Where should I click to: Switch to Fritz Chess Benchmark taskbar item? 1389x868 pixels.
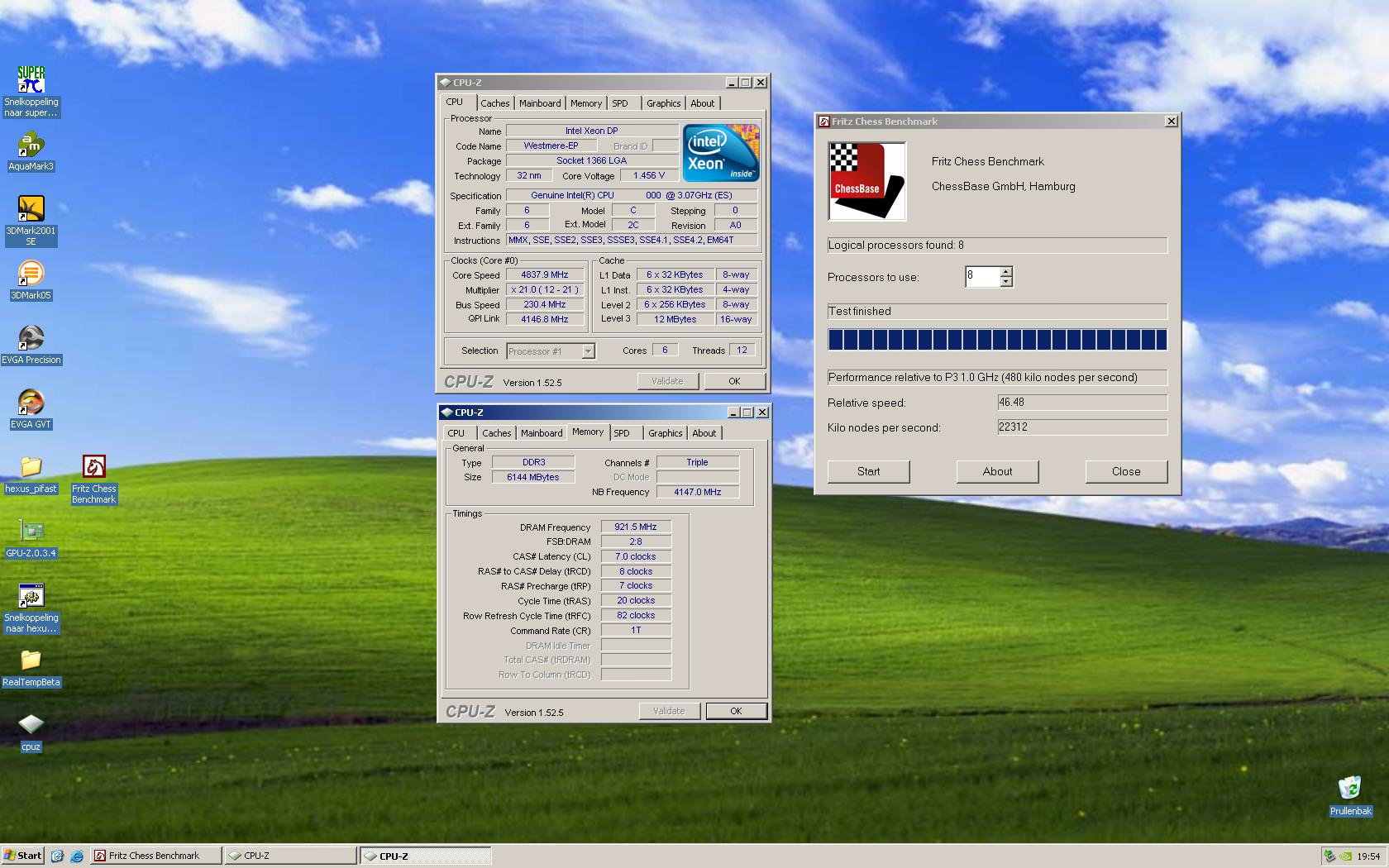click(x=155, y=856)
